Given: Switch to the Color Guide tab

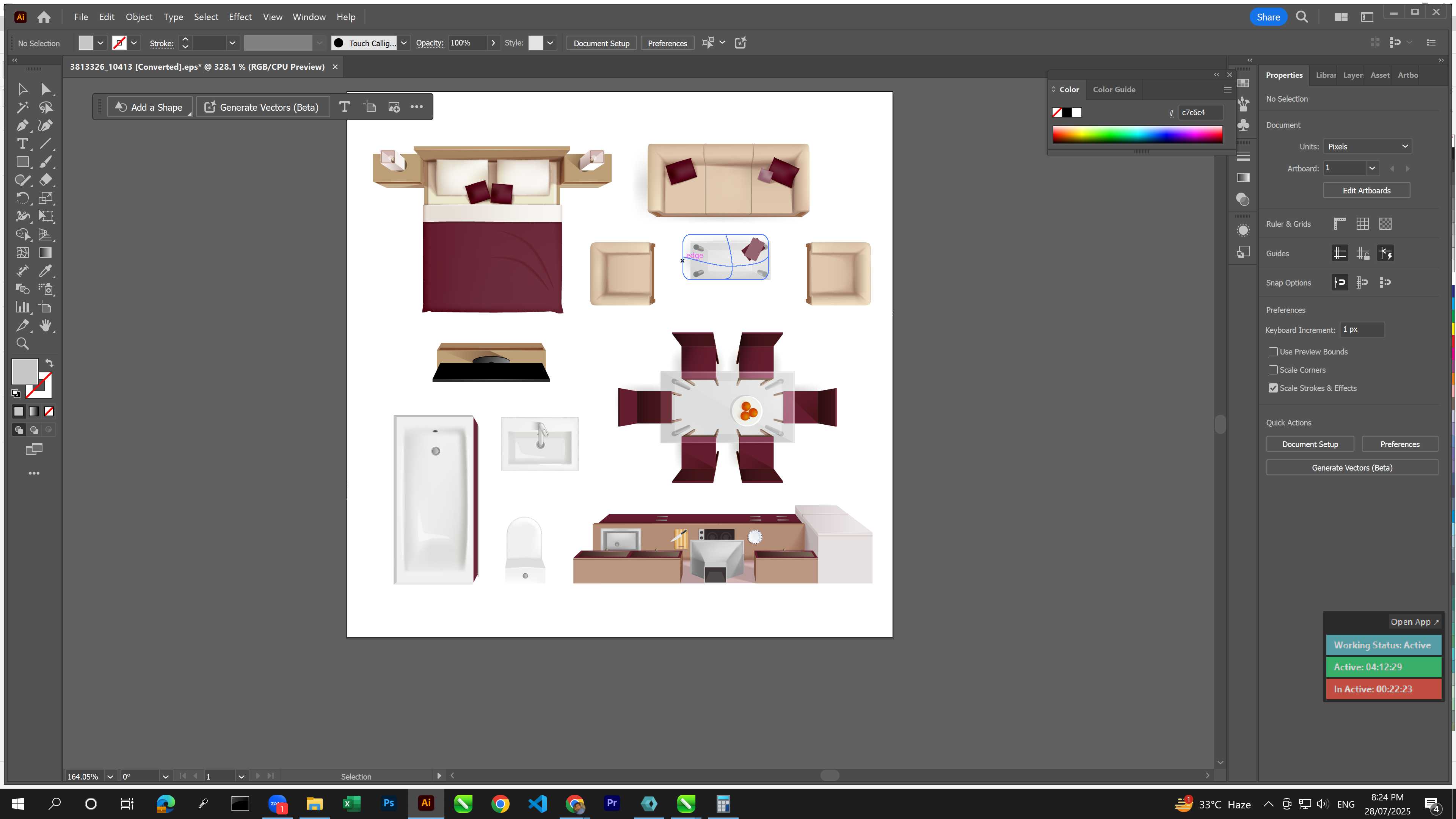Looking at the screenshot, I should [1114, 89].
